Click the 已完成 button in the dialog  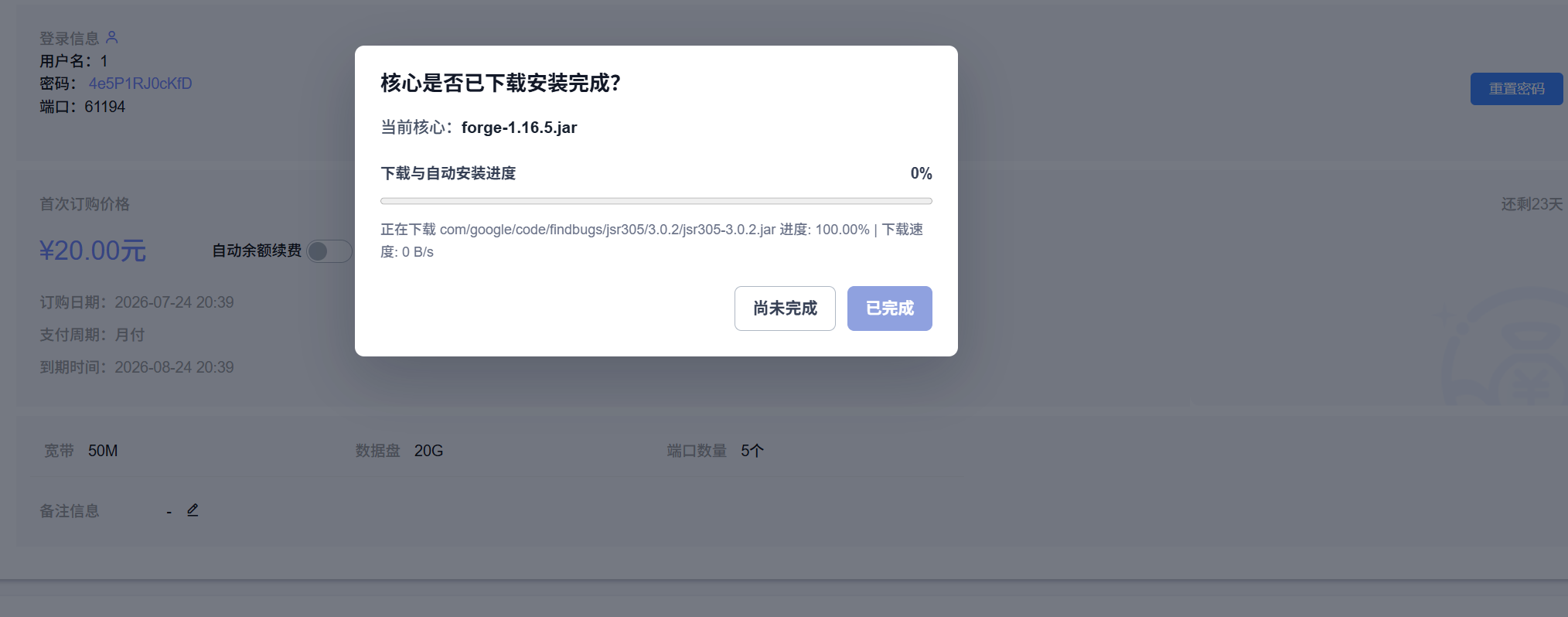tap(889, 308)
